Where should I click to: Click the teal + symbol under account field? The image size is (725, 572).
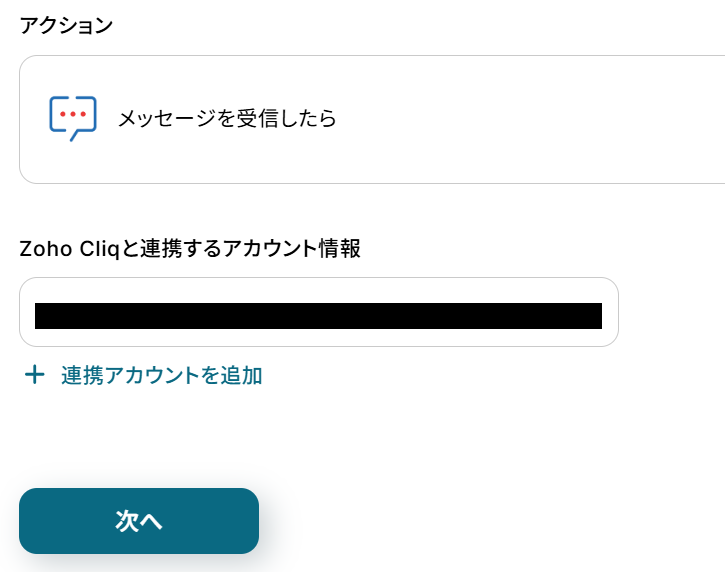35,375
